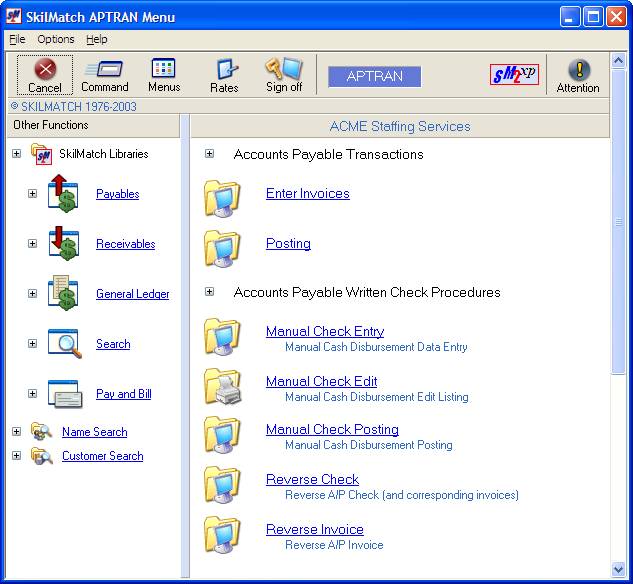Click Reverse A/P Invoice description text

pos(334,545)
